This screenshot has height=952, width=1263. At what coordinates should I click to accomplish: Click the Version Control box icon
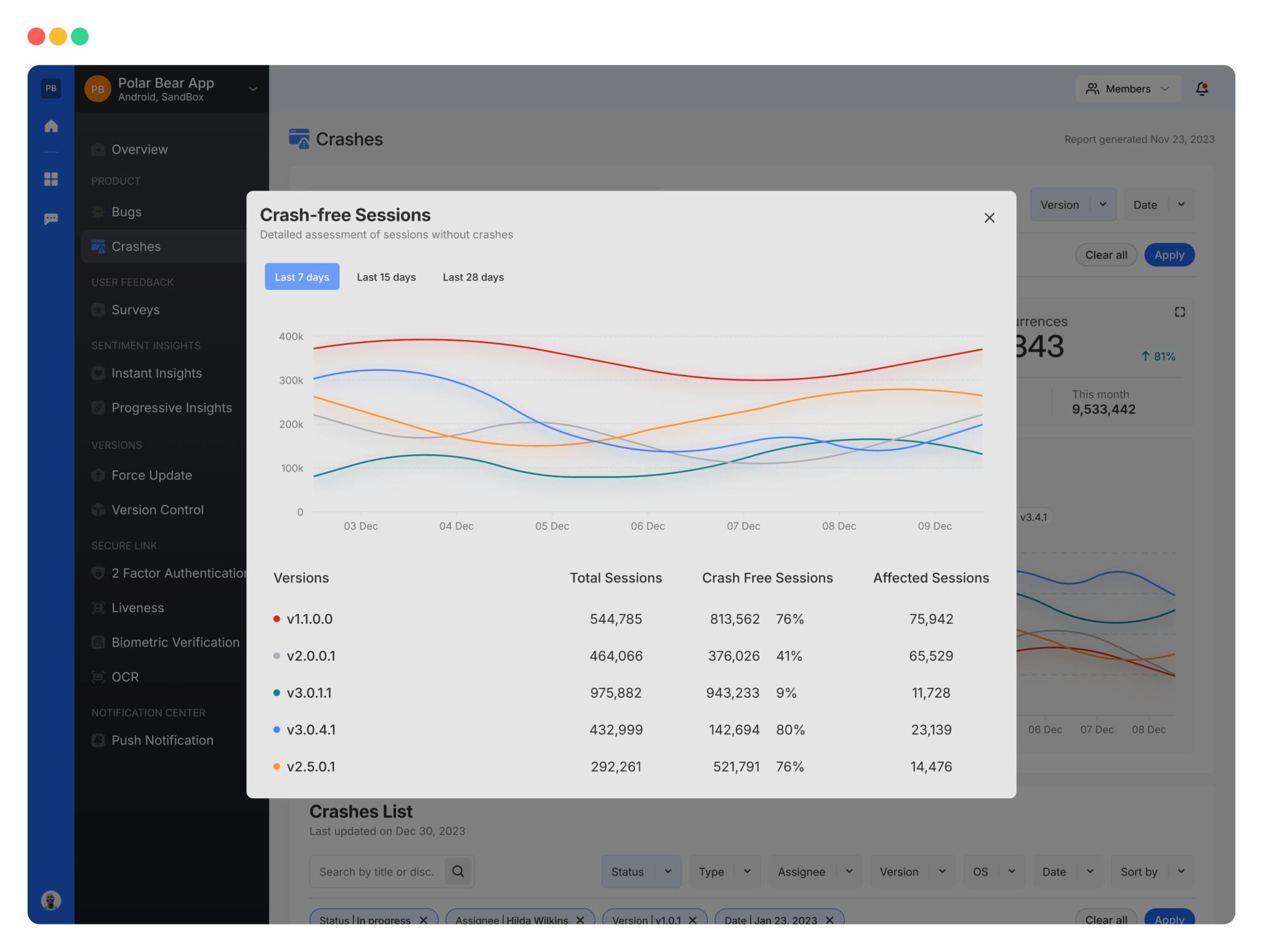98,509
